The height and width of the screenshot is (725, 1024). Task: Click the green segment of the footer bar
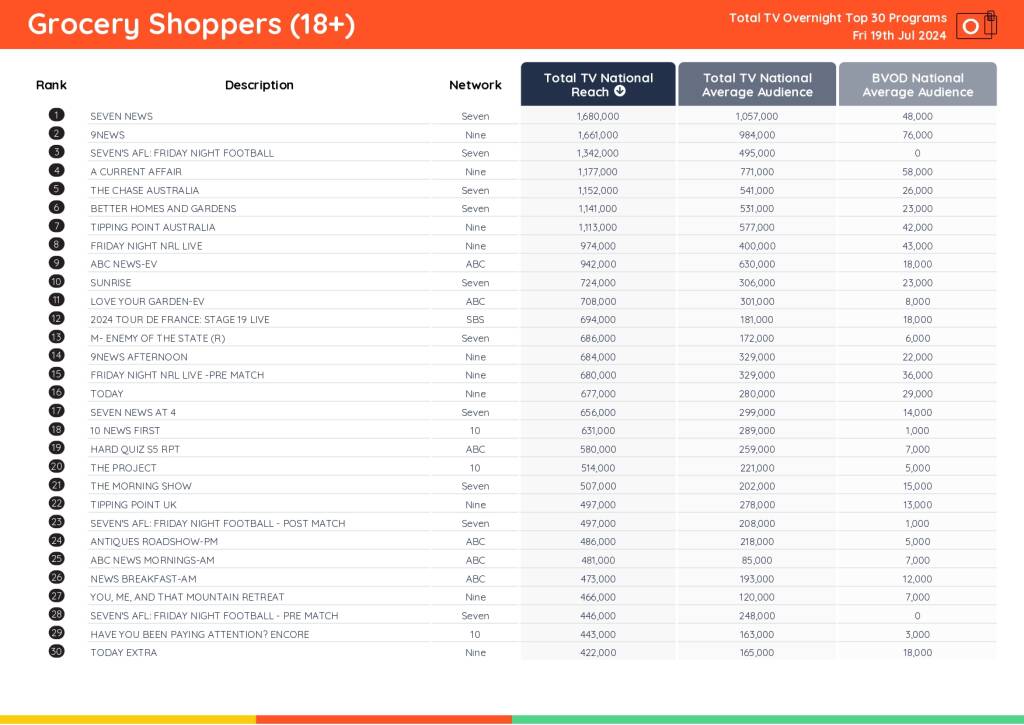(x=767, y=719)
